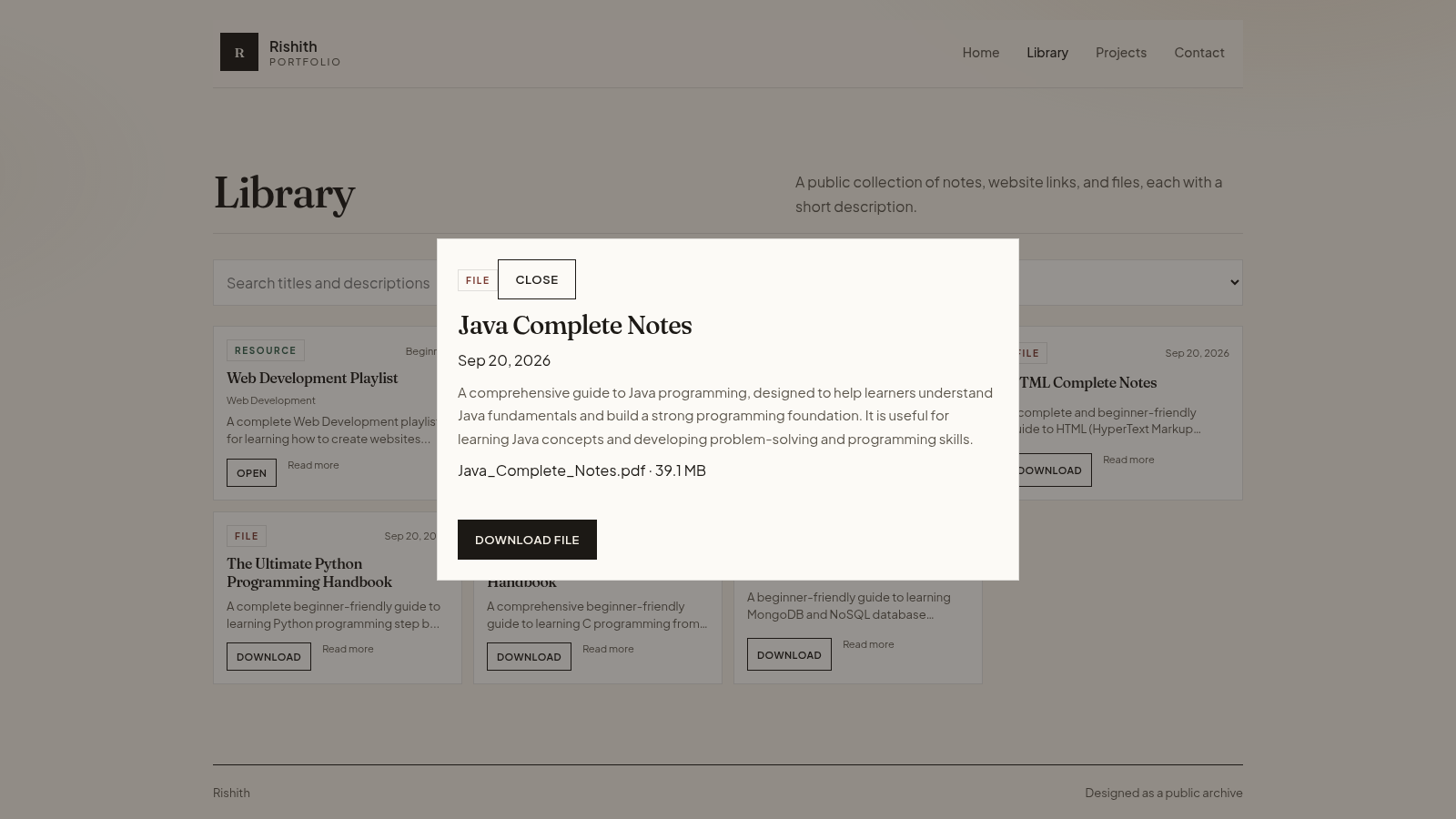1456x819 pixels.
Task: Read more about the C programming guide
Action: 608,649
